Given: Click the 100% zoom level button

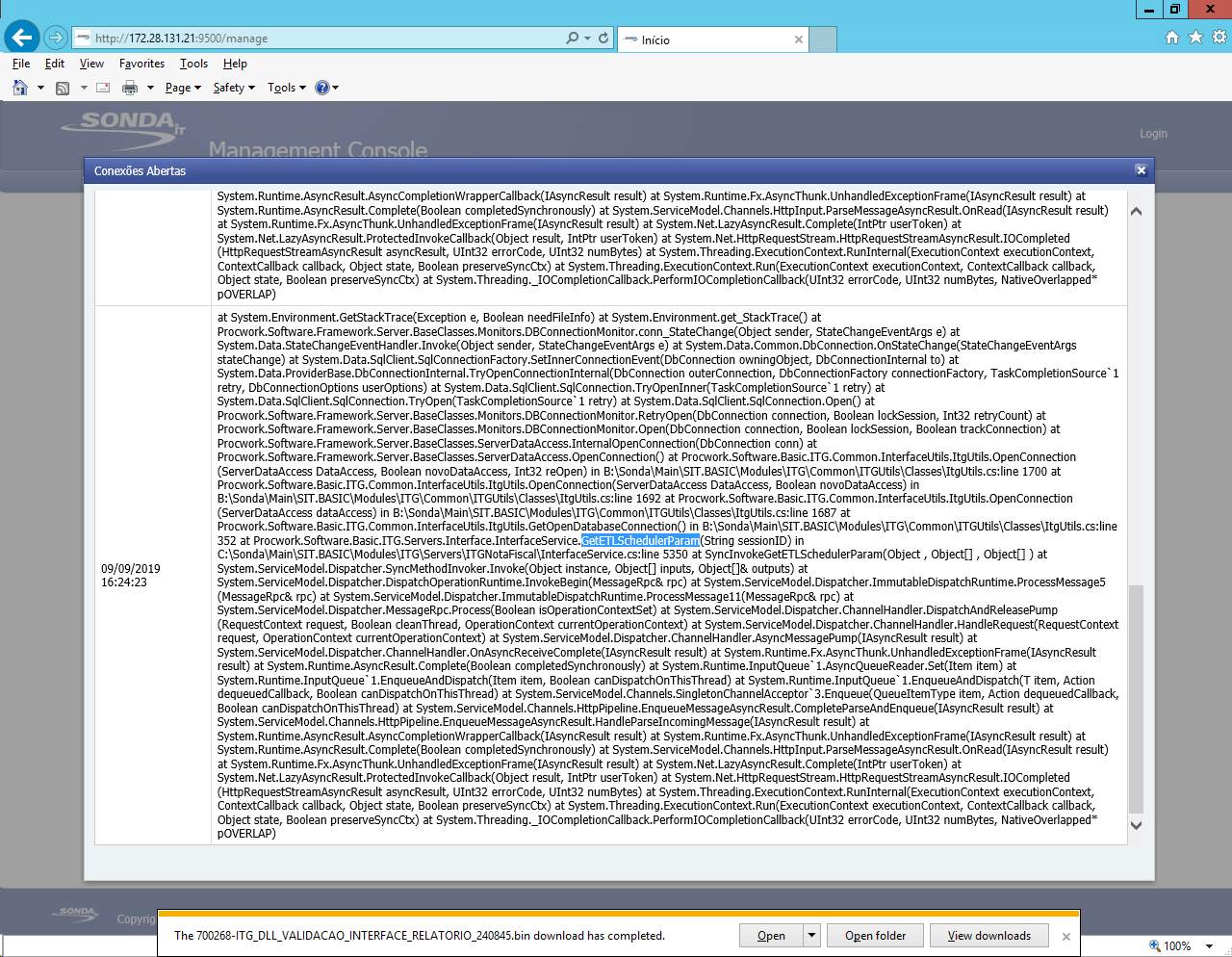Looking at the screenshot, I should pyautogui.click(x=1170, y=946).
